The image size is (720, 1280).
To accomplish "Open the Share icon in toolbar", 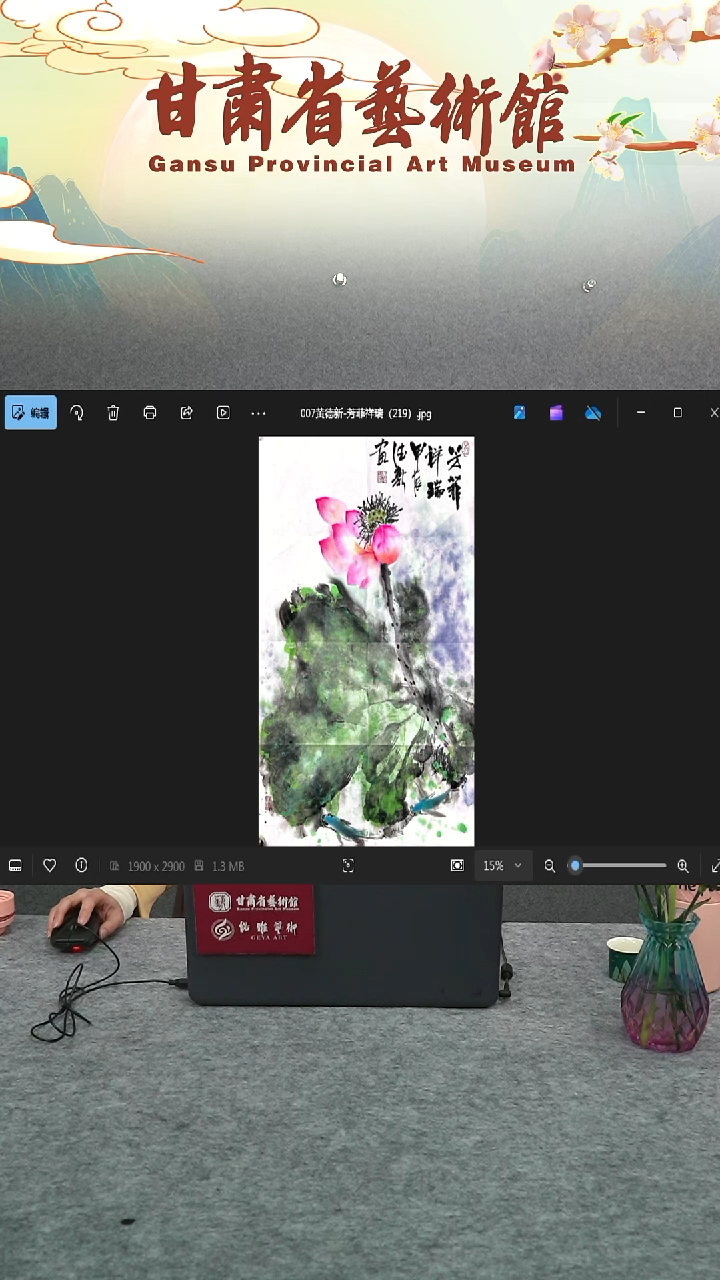I will [186, 413].
